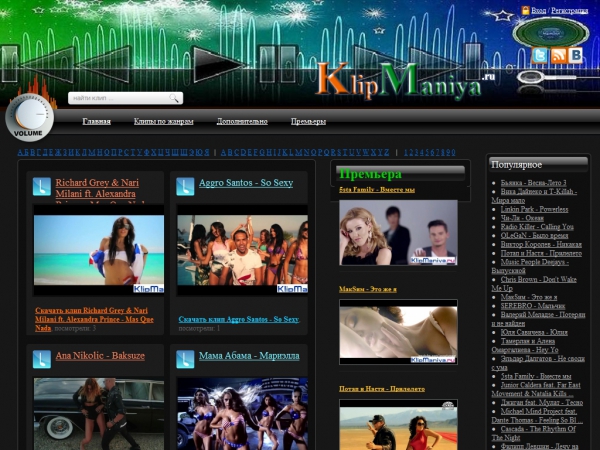Screen dimensions: 600x450
Task: Click the search magnifier icon
Action: (x=174, y=98)
